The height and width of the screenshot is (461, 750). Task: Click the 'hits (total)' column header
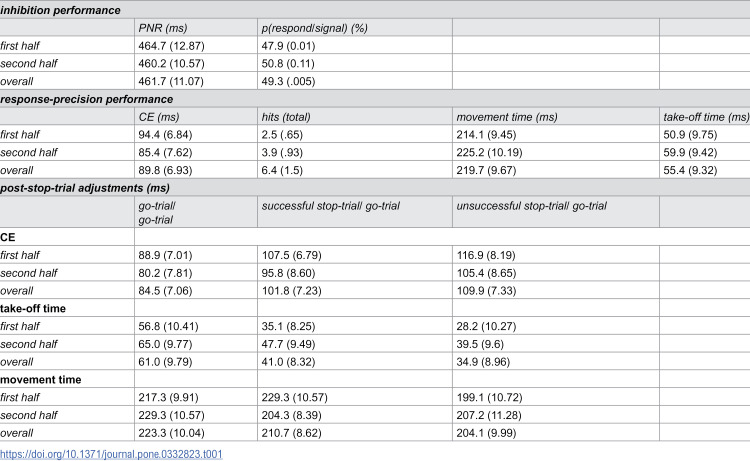[x=286, y=117]
